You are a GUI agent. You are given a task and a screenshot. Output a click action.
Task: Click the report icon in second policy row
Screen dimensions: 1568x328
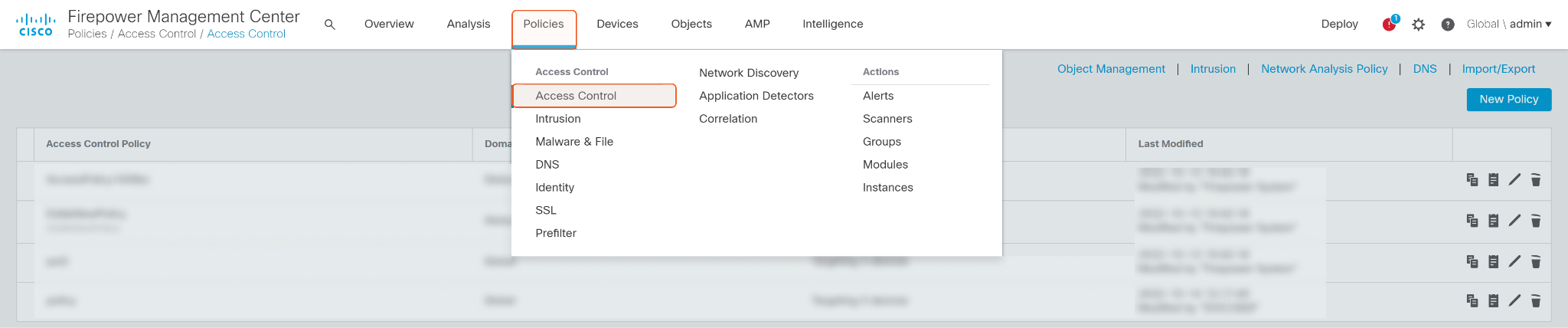click(x=1493, y=221)
